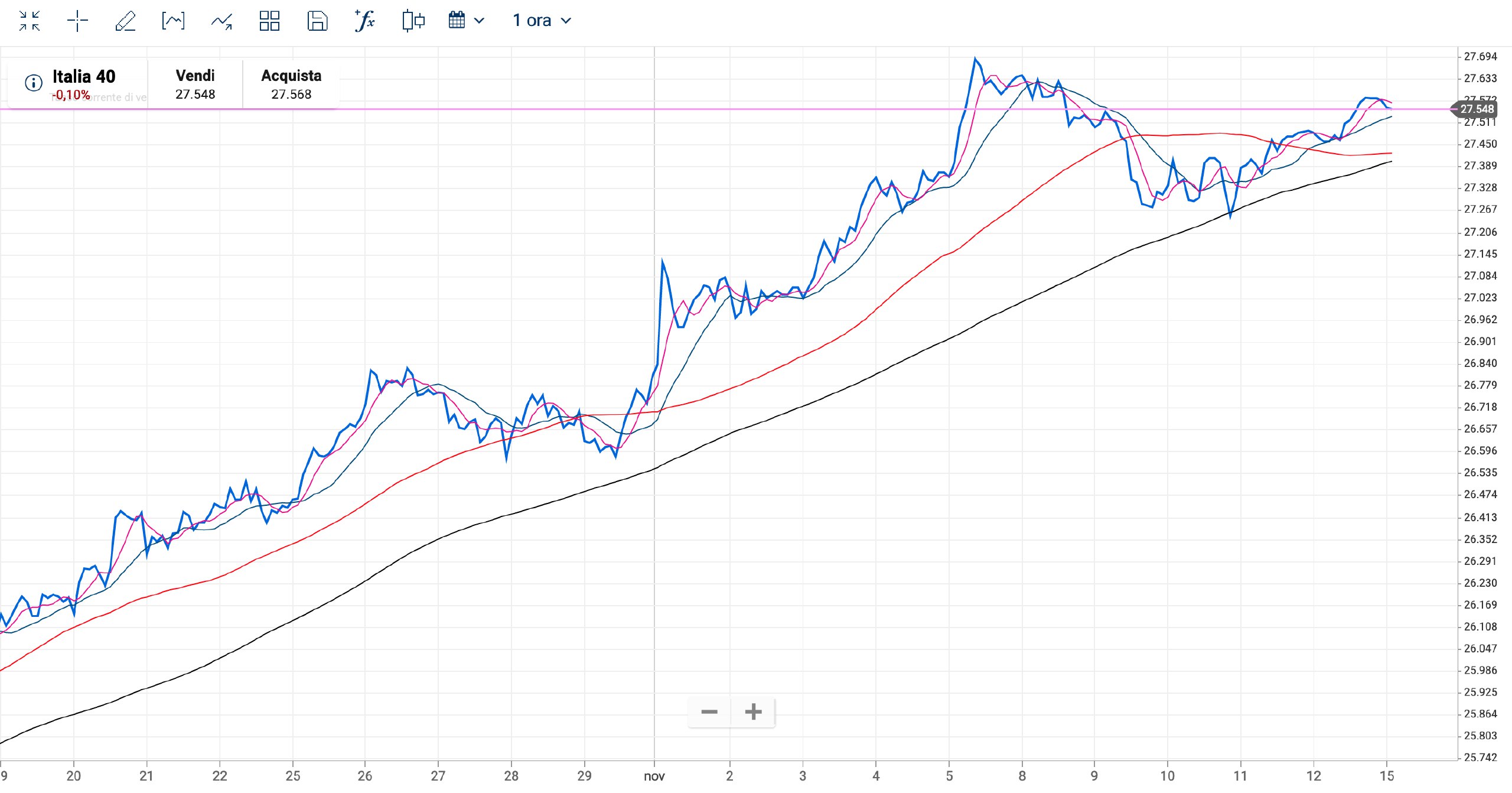The image size is (1512, 793).
Task: Click the Vendi 27.548 sell button
Action: 195,84
